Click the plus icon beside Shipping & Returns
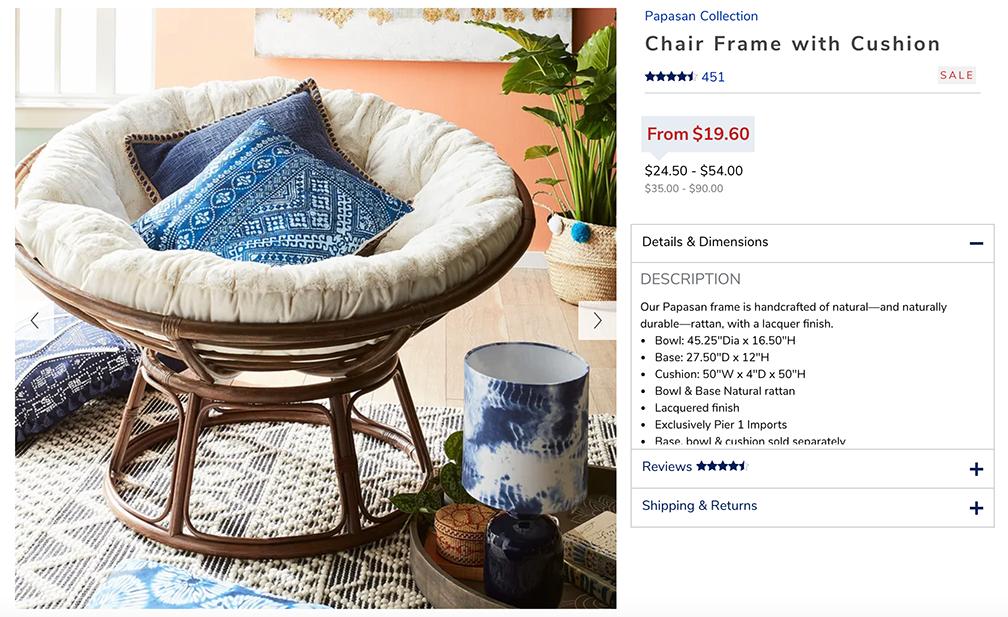1008x617 pixels. [x=976, y=508]
